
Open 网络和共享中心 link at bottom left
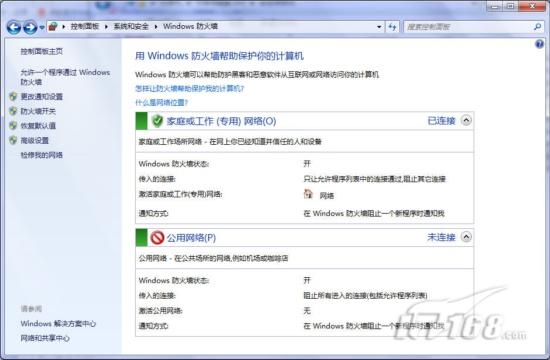[45, 338]
